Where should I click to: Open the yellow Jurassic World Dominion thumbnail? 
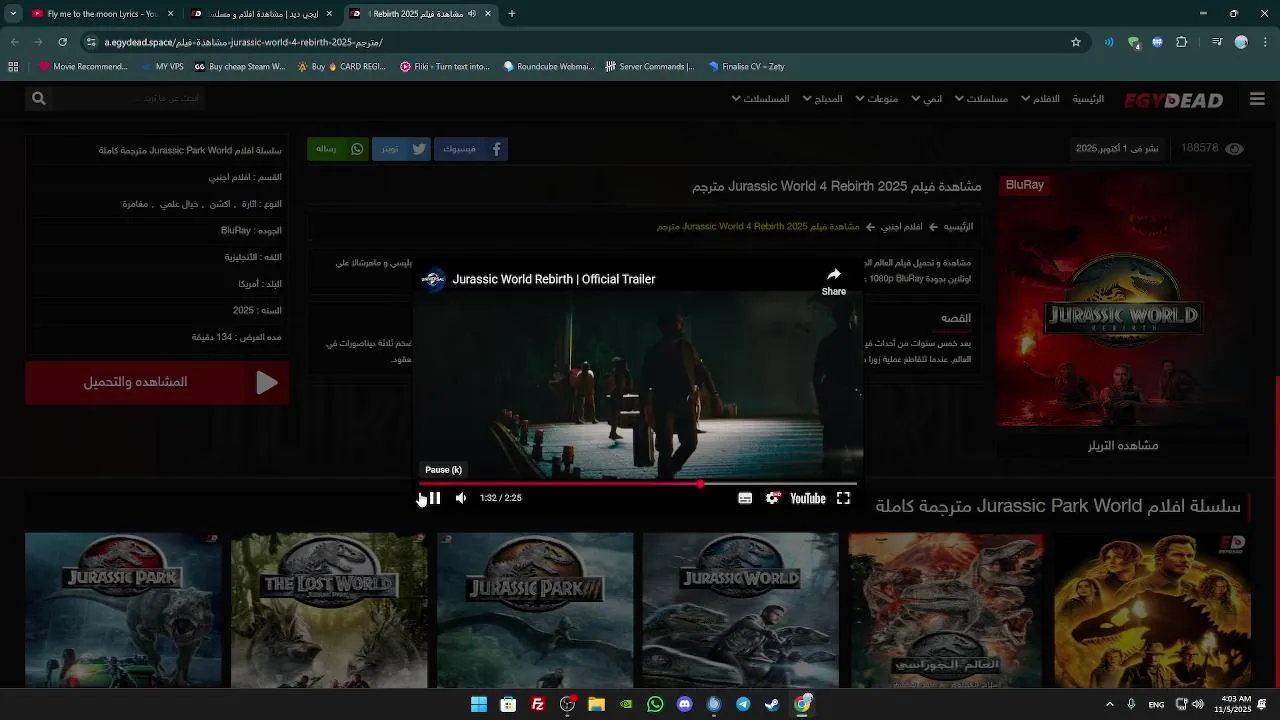(1152, 610)
